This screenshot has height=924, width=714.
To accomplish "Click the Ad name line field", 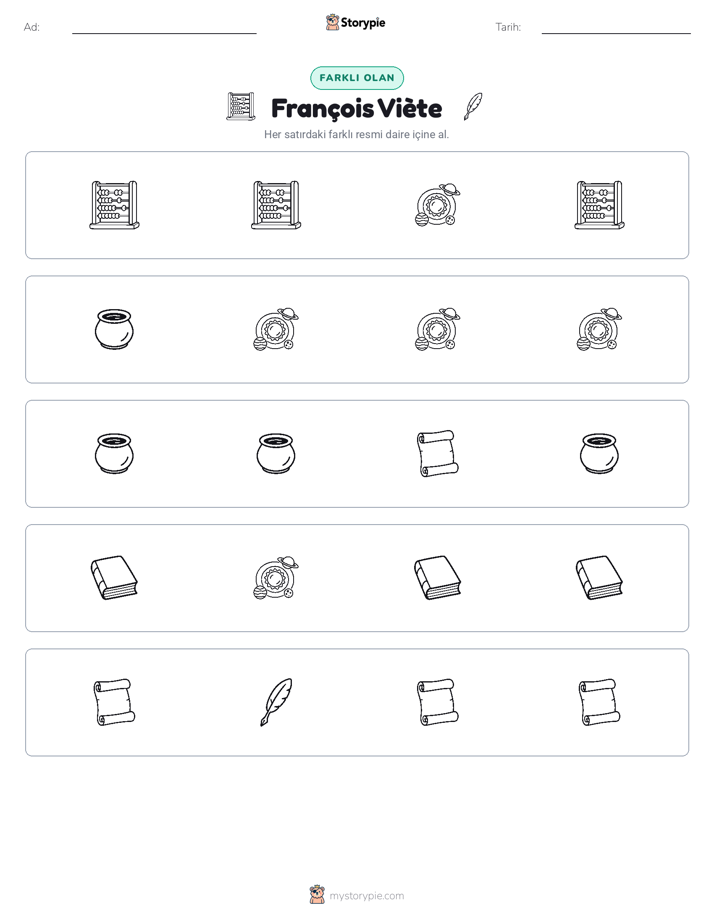I will (164, 28).
